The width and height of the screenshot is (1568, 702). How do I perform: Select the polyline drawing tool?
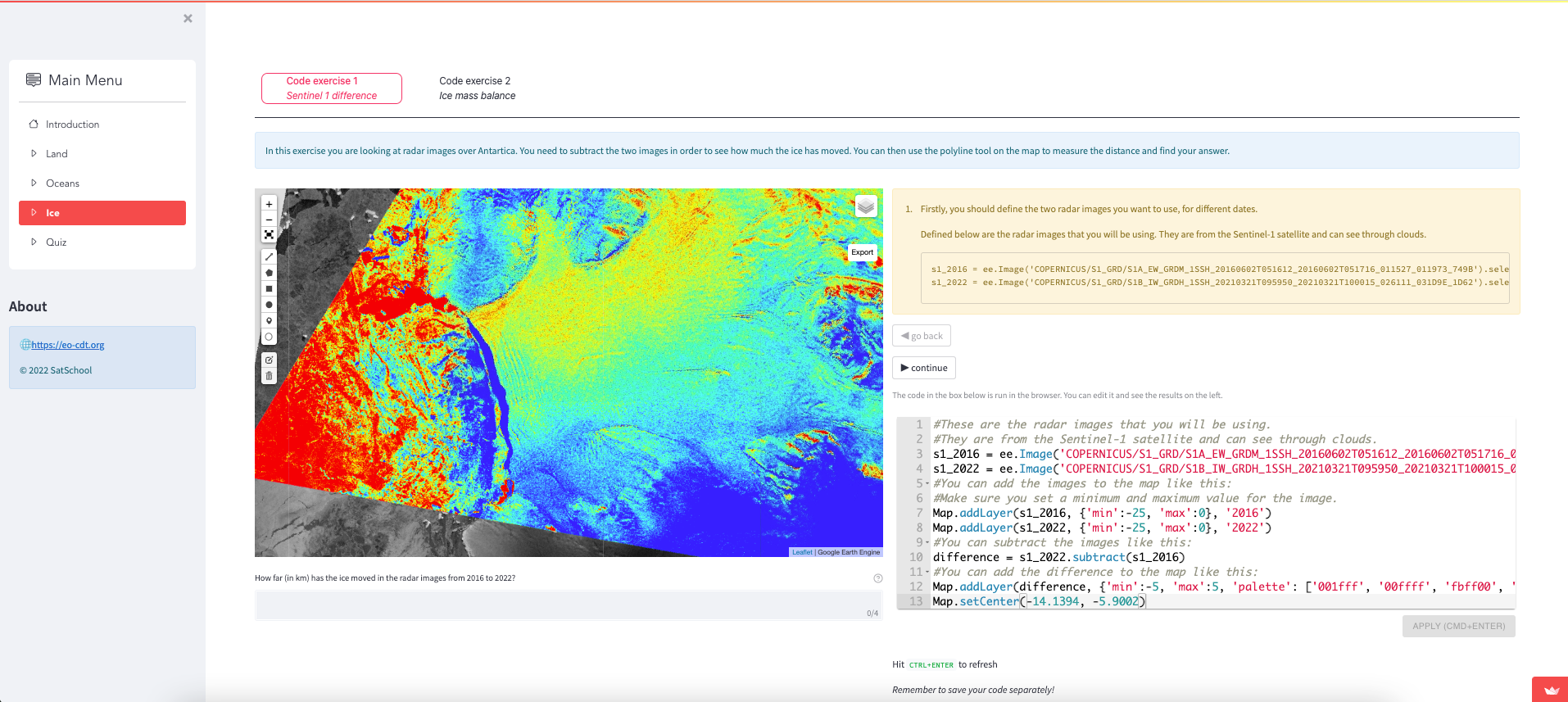[269, 257]
